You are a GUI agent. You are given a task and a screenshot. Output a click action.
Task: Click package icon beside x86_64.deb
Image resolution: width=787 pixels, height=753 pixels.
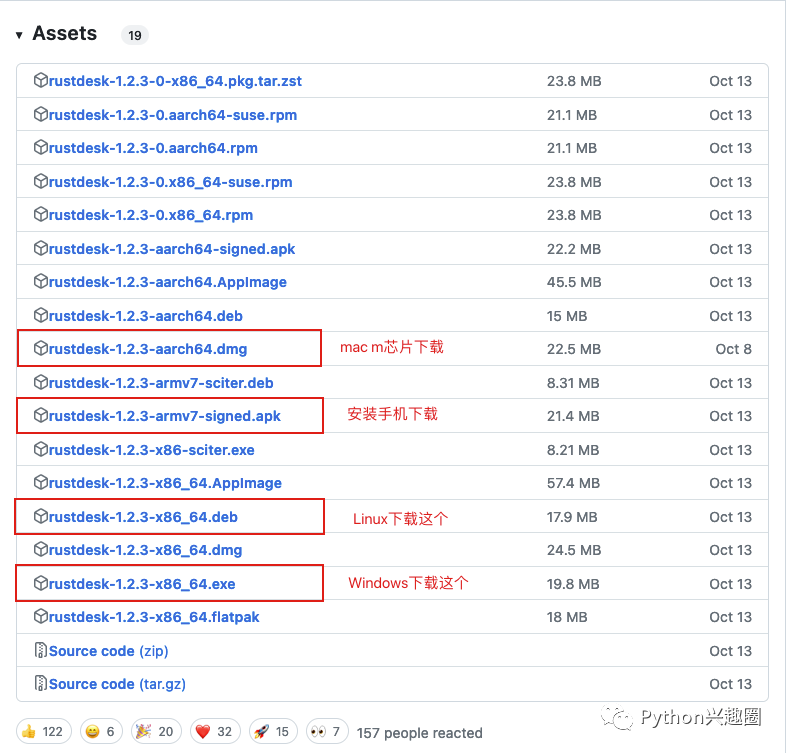click(41, 517)
